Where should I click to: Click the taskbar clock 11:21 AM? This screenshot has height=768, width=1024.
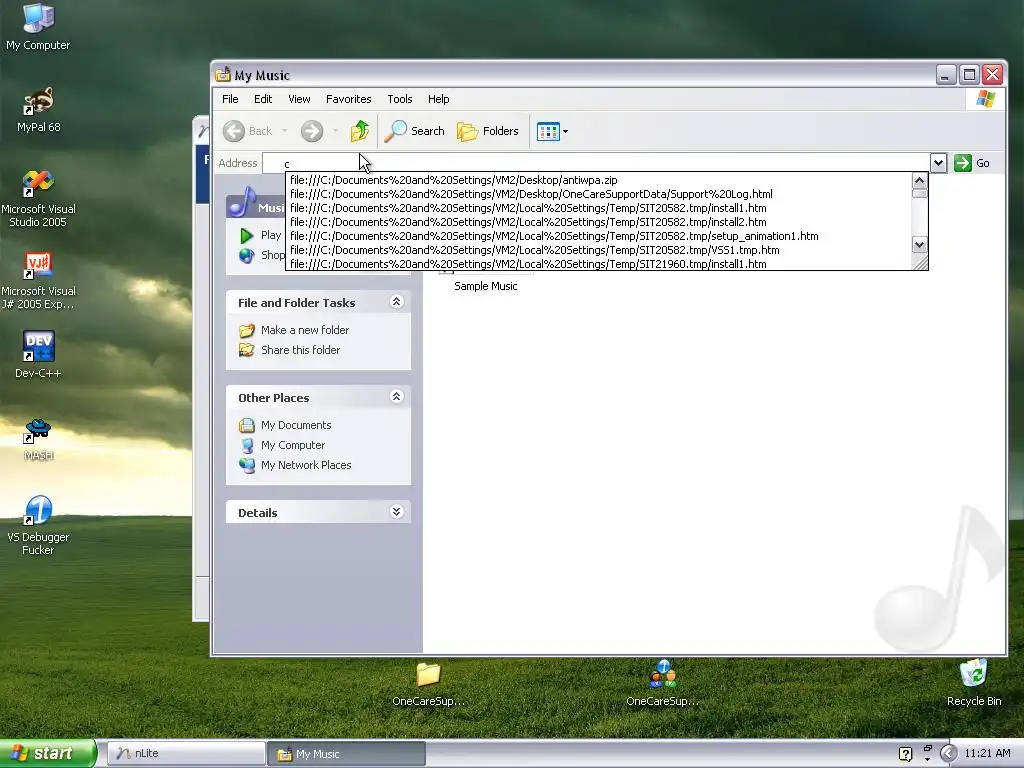click(x=987, y=754)
